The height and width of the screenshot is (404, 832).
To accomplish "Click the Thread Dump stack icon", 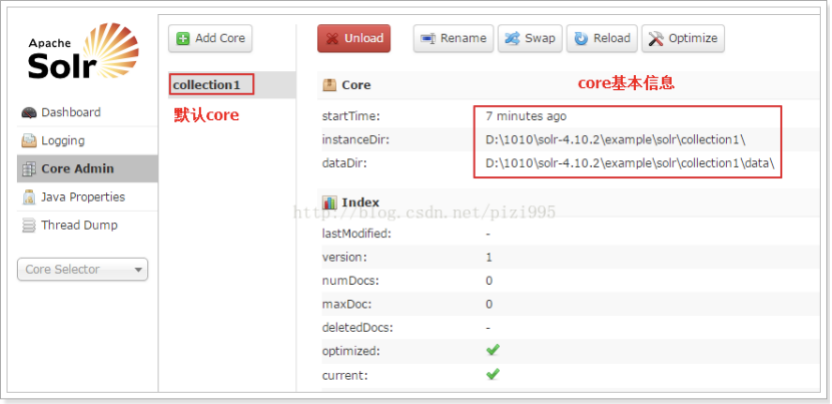I will [29, 225].
